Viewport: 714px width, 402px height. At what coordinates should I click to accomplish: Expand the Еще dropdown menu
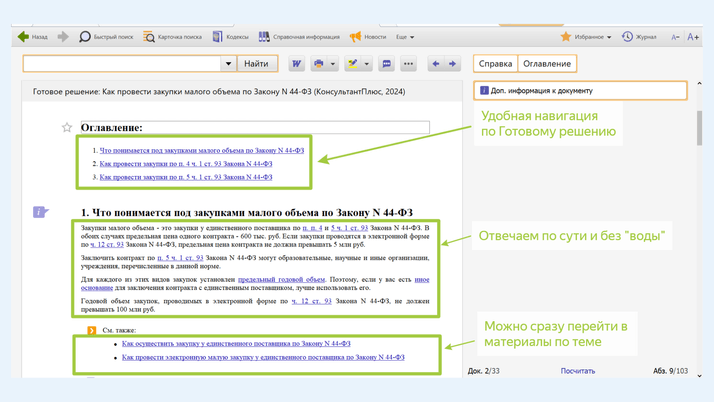pyautogui.click(x=405, y=37)
